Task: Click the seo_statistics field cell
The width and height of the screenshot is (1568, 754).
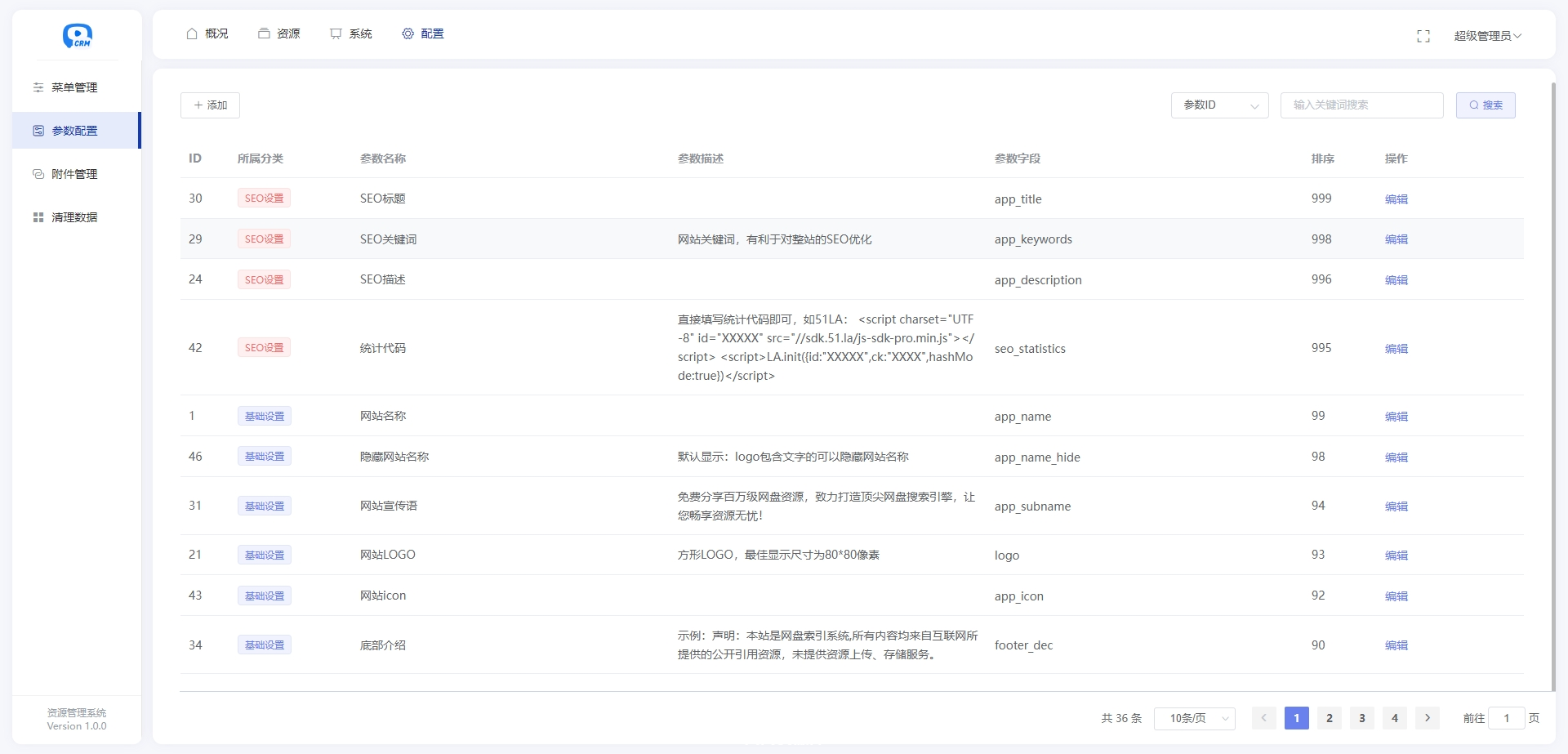Action: click(1030, 349)
